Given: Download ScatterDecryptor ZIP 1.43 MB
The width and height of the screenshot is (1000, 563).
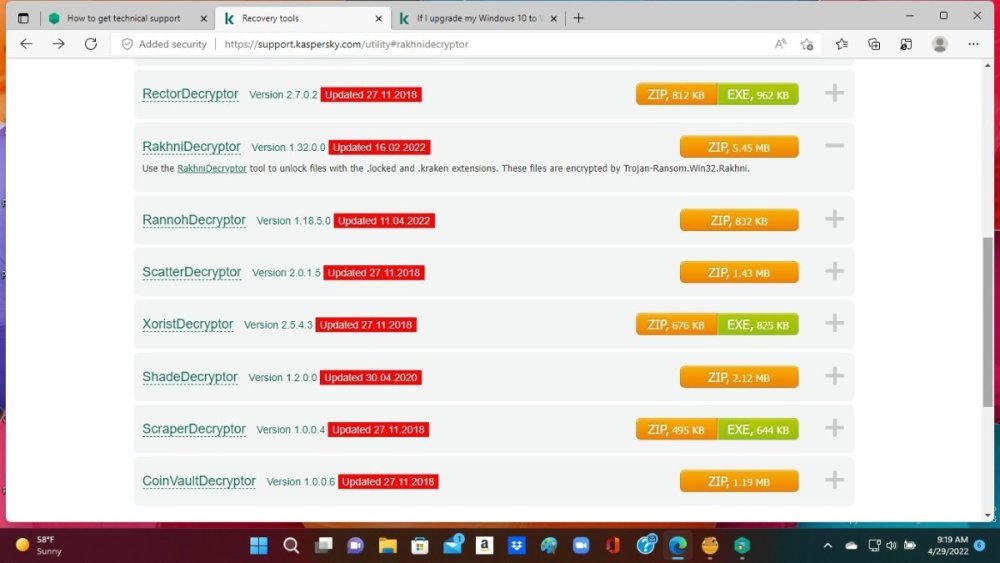Looking at the screenshot, I should pyautogui.click(x=739, y=273).
